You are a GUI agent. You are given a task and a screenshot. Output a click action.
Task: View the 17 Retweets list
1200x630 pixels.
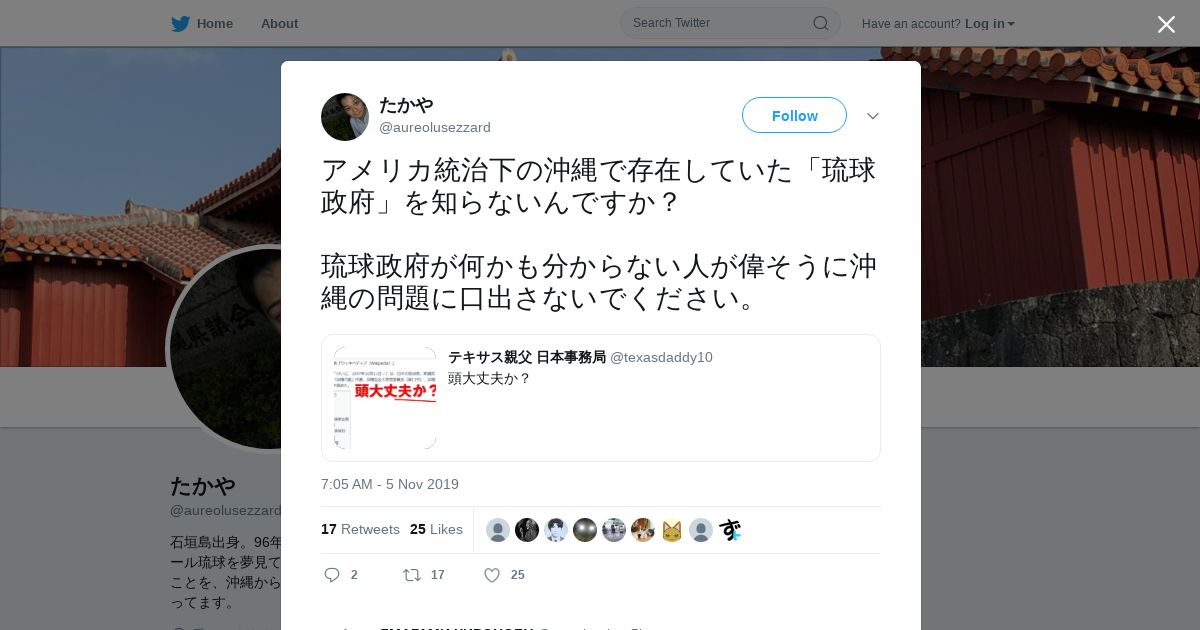[360, 529]
